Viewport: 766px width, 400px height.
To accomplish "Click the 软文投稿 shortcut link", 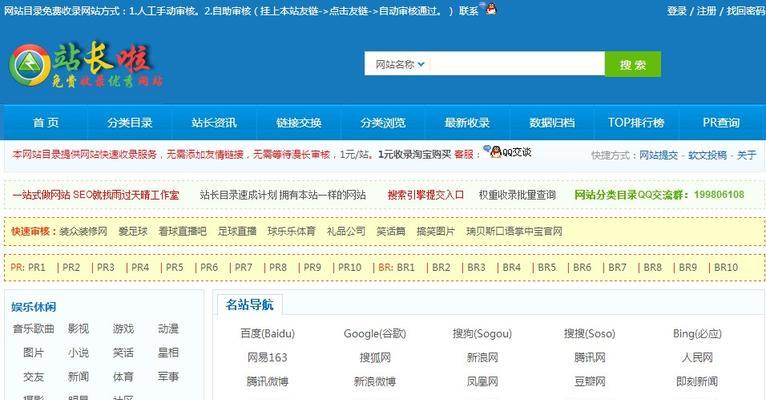I will point(707,155).
